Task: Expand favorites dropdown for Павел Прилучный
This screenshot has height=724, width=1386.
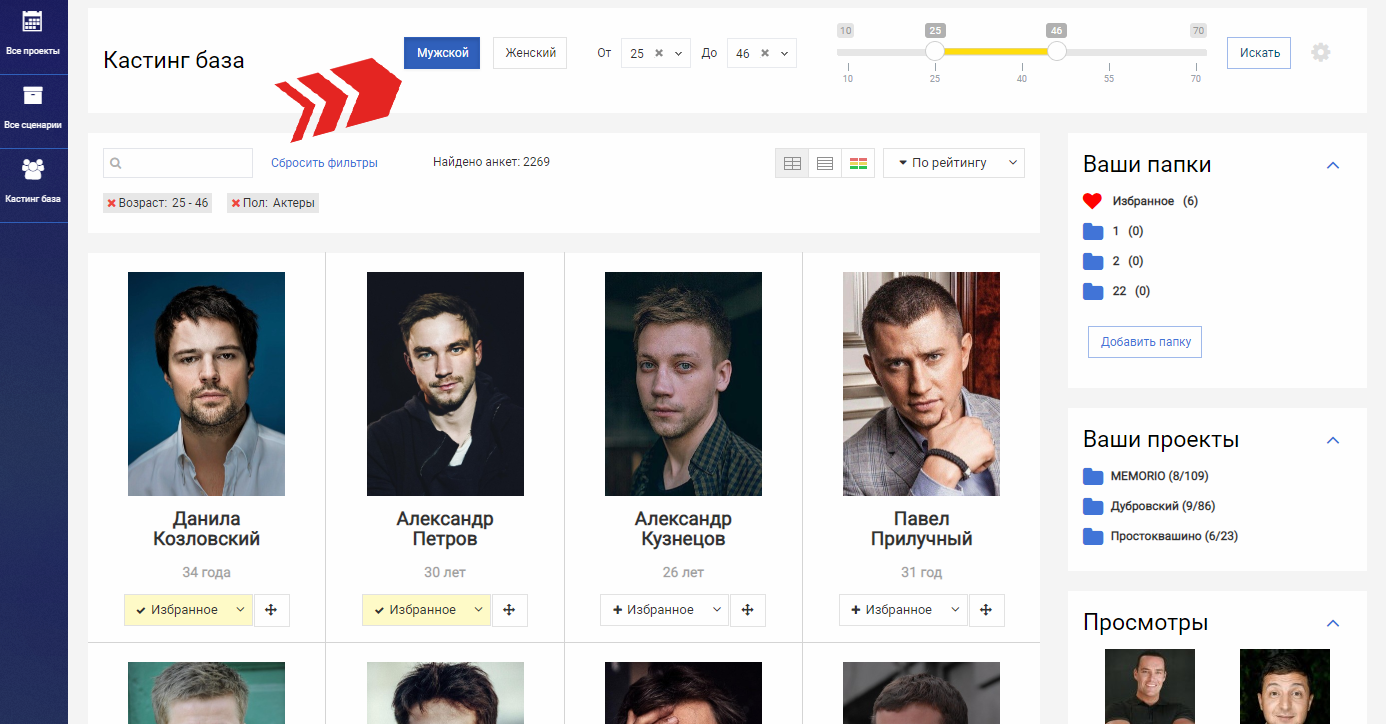Action: [x=955, y=610]
